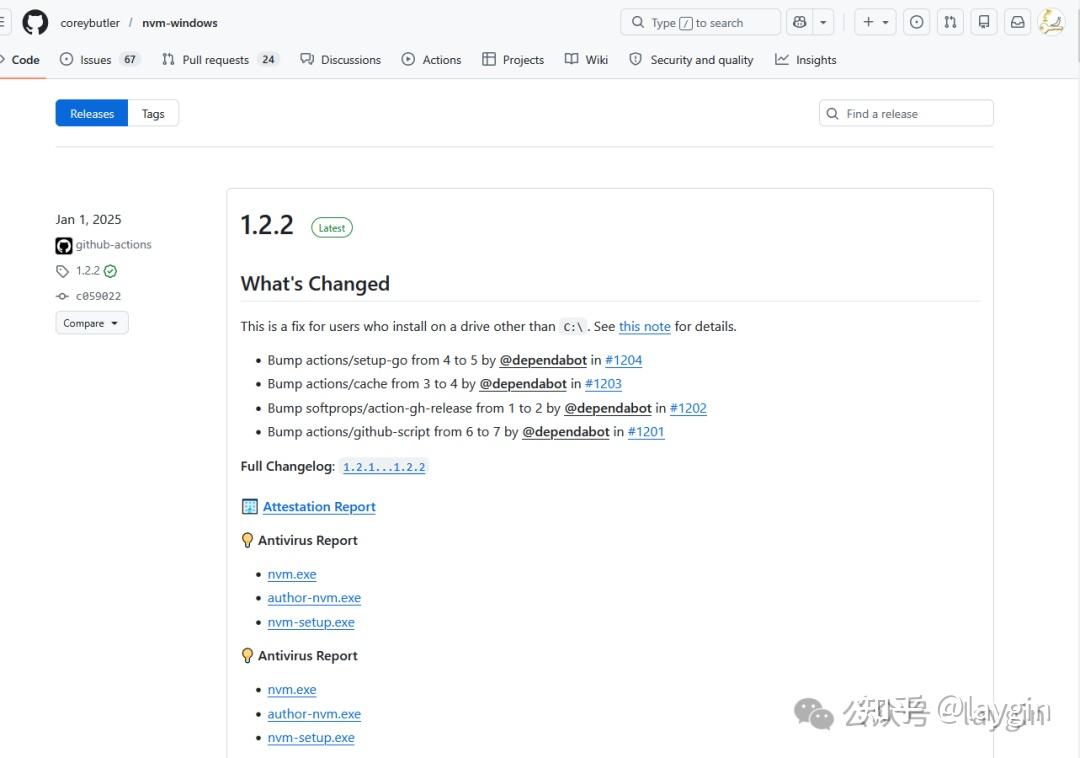Switch to the Projects tab
Viewport: 1080px width, 758px height.
513,60
